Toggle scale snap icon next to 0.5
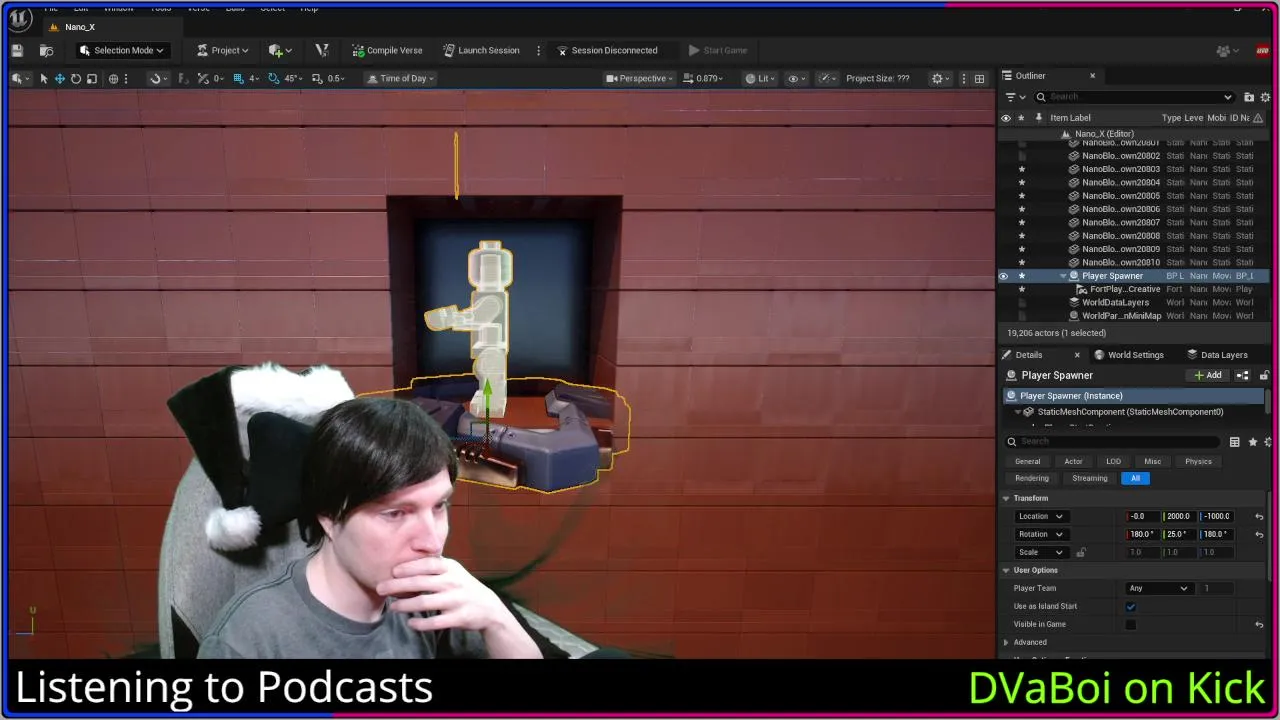 317,78
